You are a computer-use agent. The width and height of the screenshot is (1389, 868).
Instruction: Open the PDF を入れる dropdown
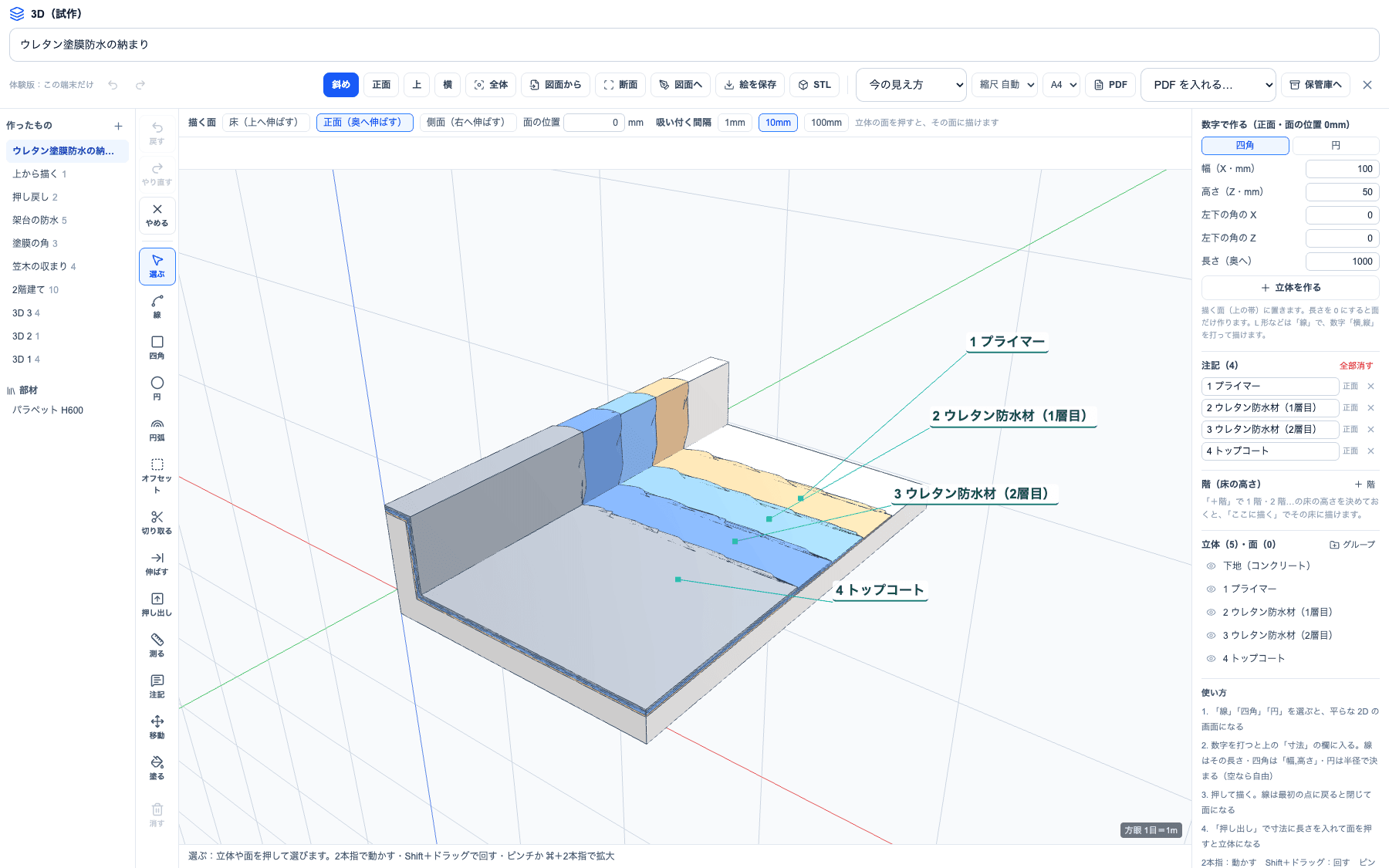tap(1208, 85)
